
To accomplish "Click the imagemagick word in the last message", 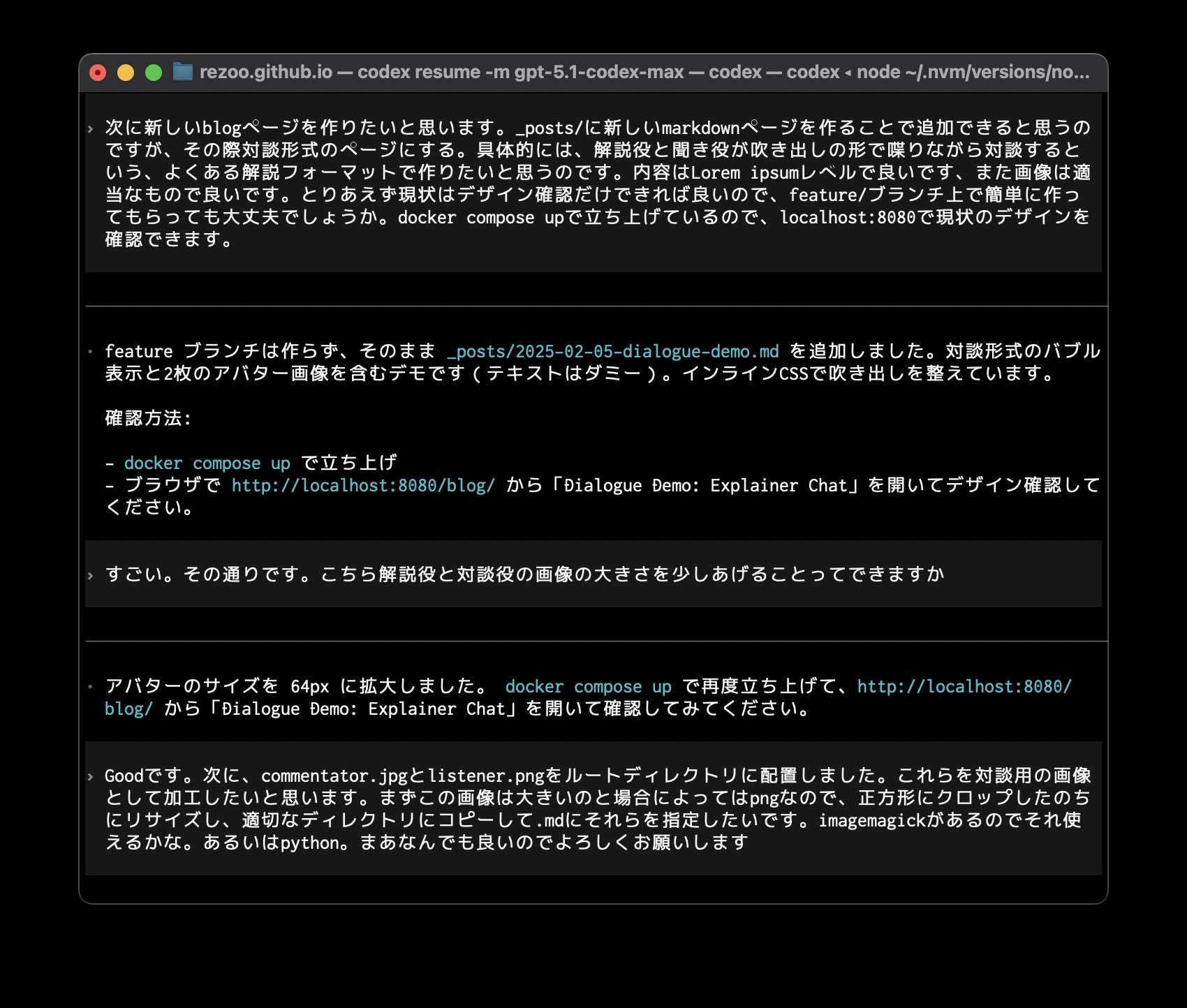I will [871, 820].
